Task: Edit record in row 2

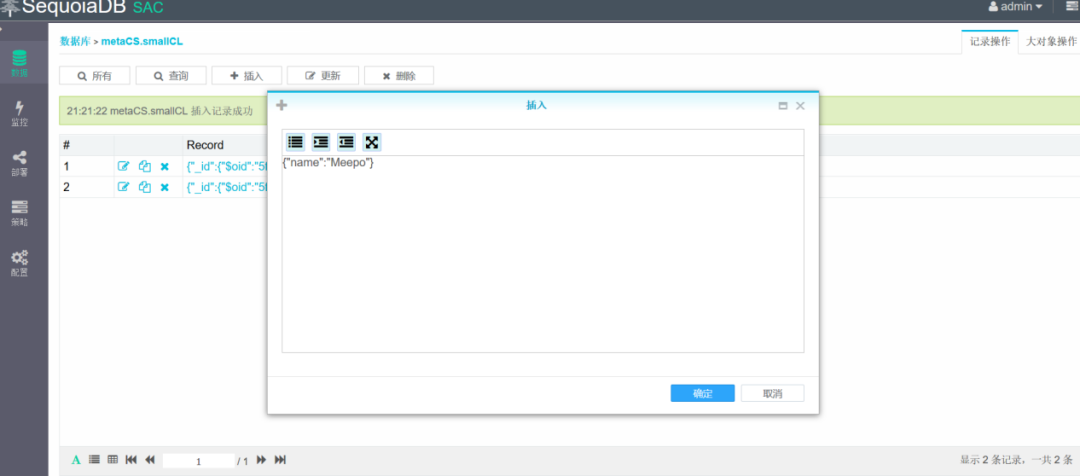Action: click(123, 187)
